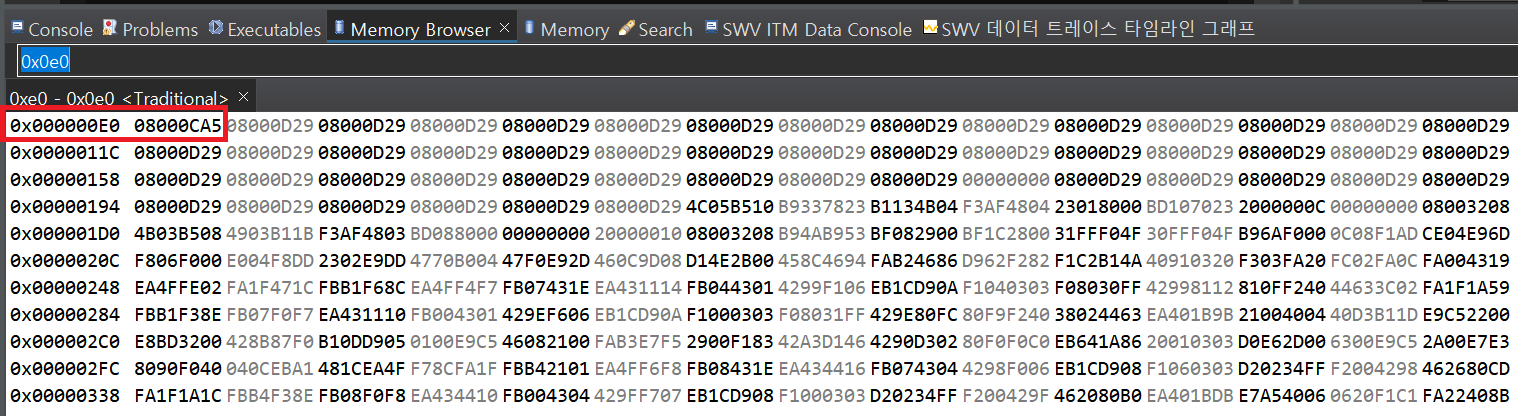Viewport: 1518px width, 416px height.
Task: Select memory cell FB07431E
Action: coord(546,288)
